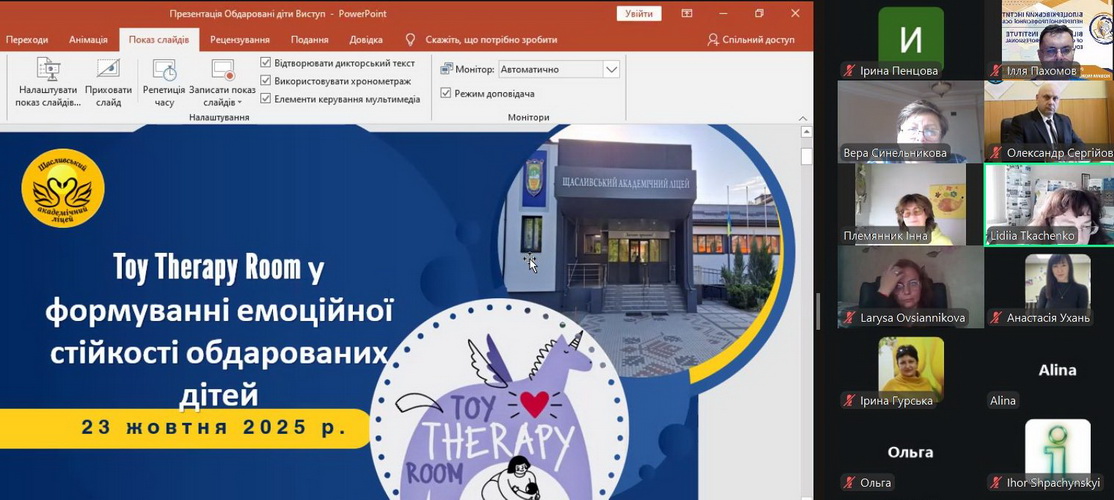Click the Скажіть, що потрібно зробити search field

(x=491, y=40)
